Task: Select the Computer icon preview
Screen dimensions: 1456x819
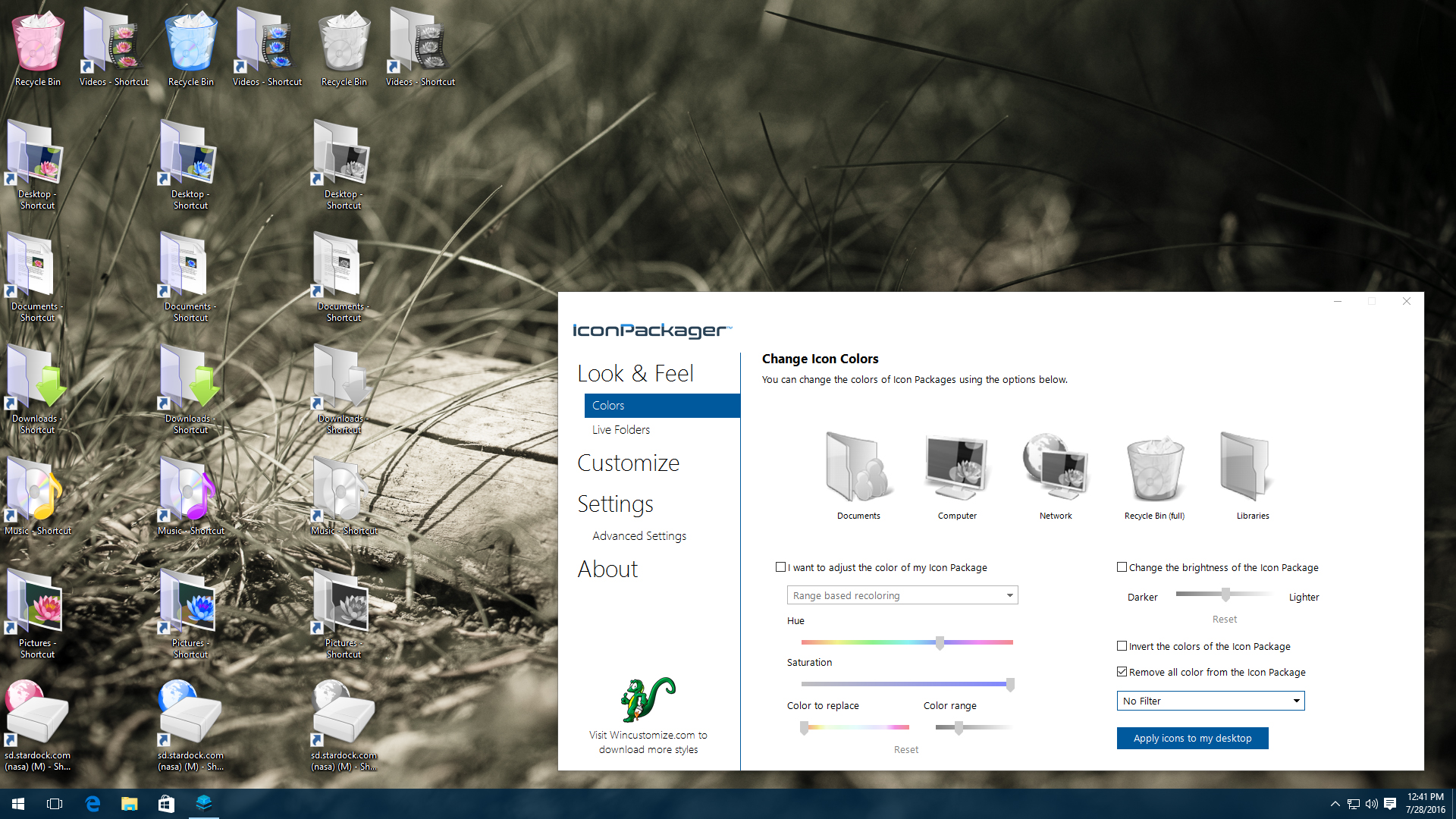Action: click(x=956, y=466)
